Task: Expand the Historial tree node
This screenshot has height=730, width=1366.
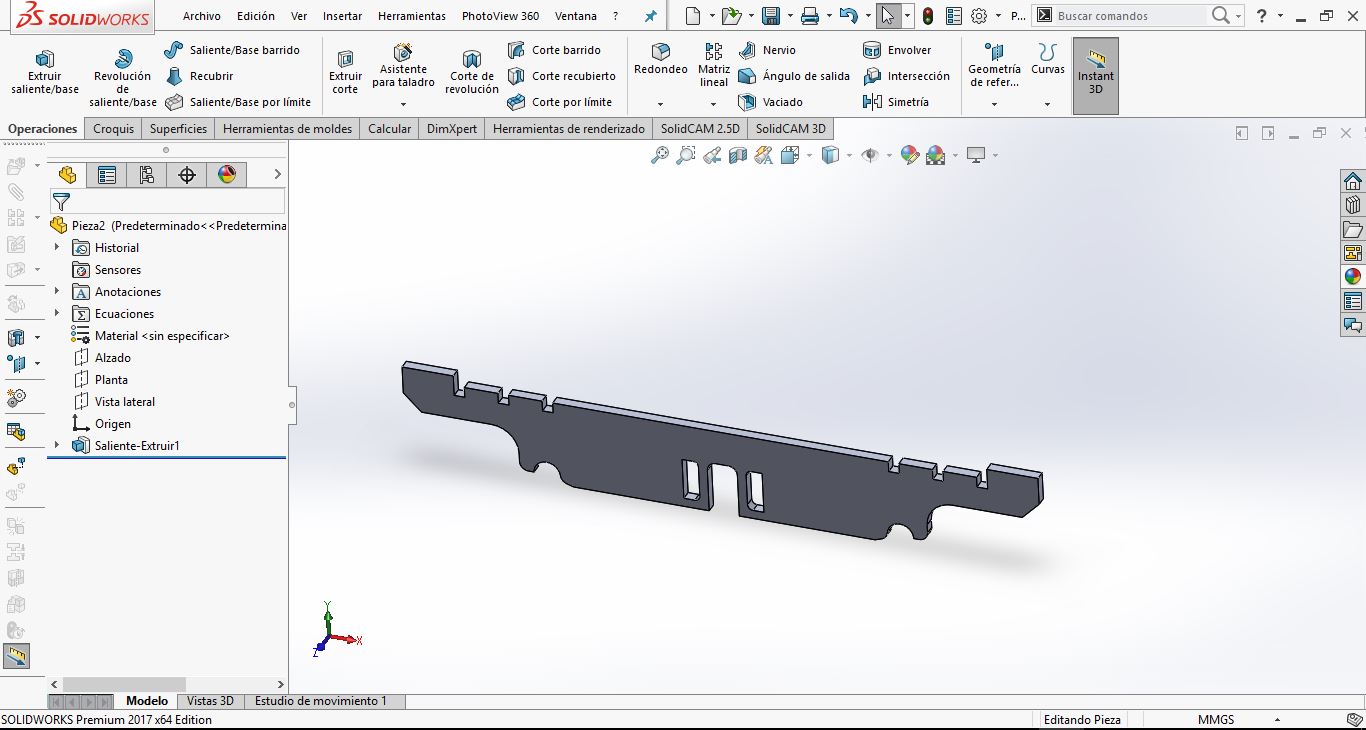Action: tap(57, 247)
